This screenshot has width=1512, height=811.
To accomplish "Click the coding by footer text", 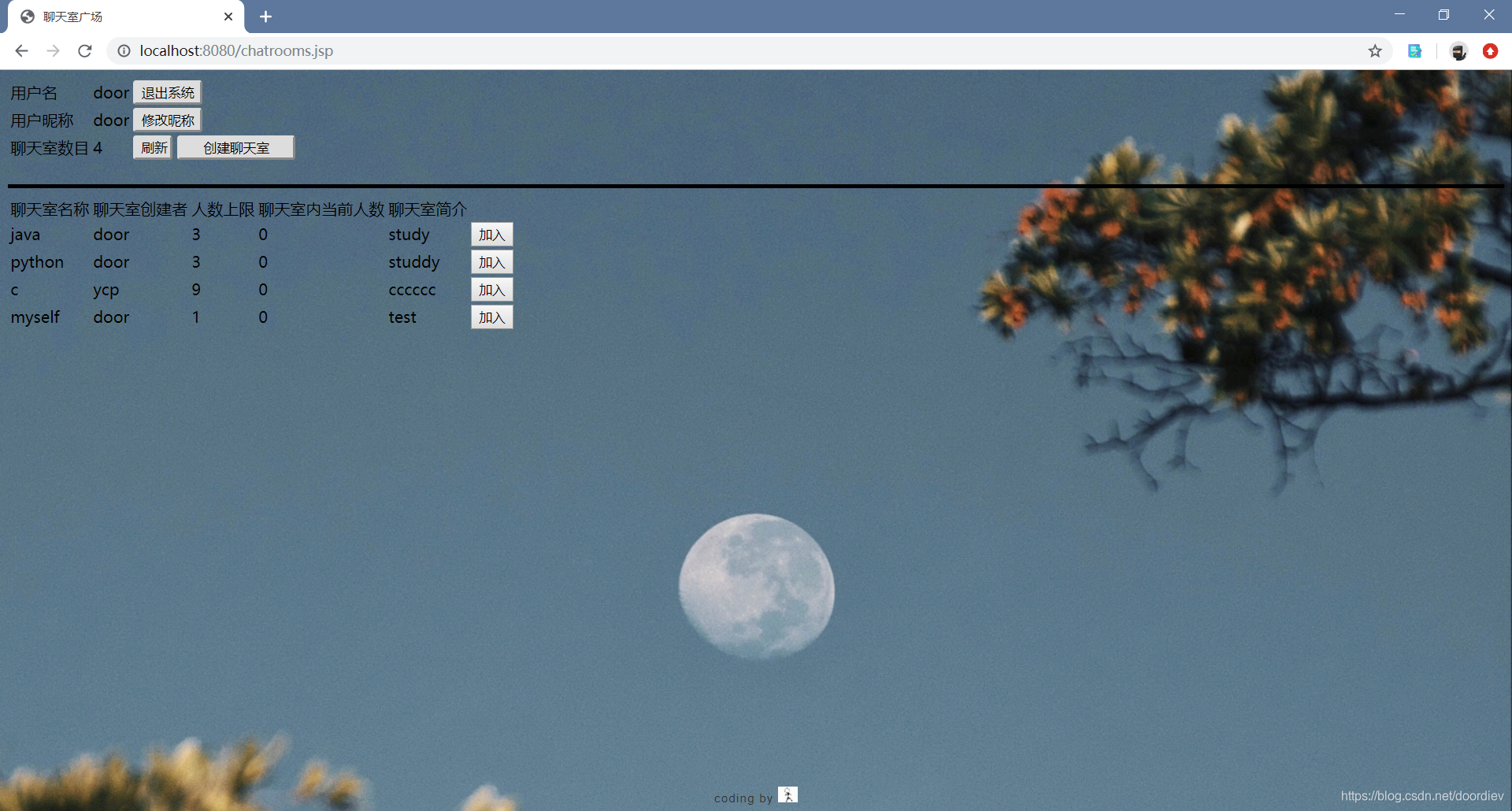I will pos(743,798).
